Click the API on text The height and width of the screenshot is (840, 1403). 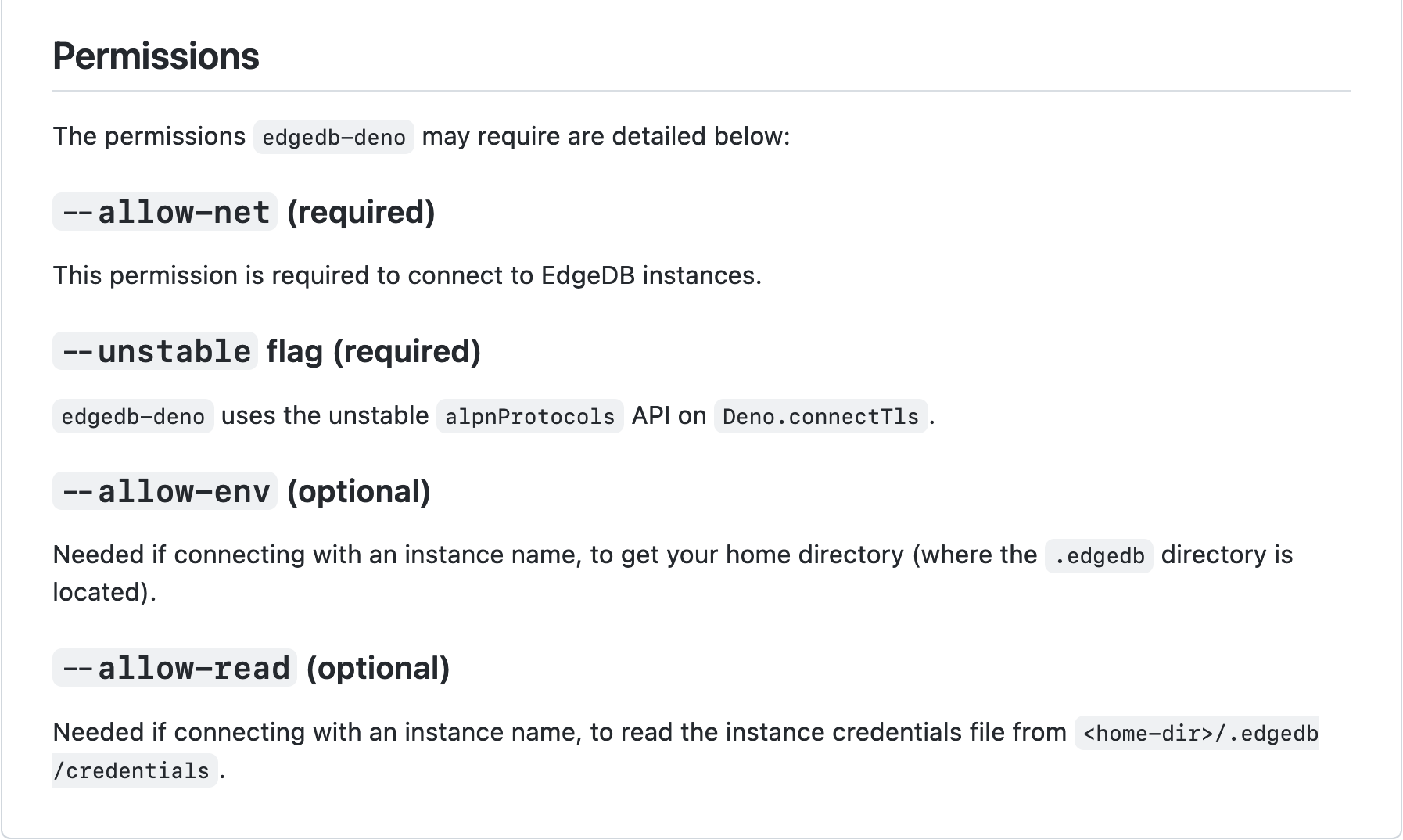[669, 415]
